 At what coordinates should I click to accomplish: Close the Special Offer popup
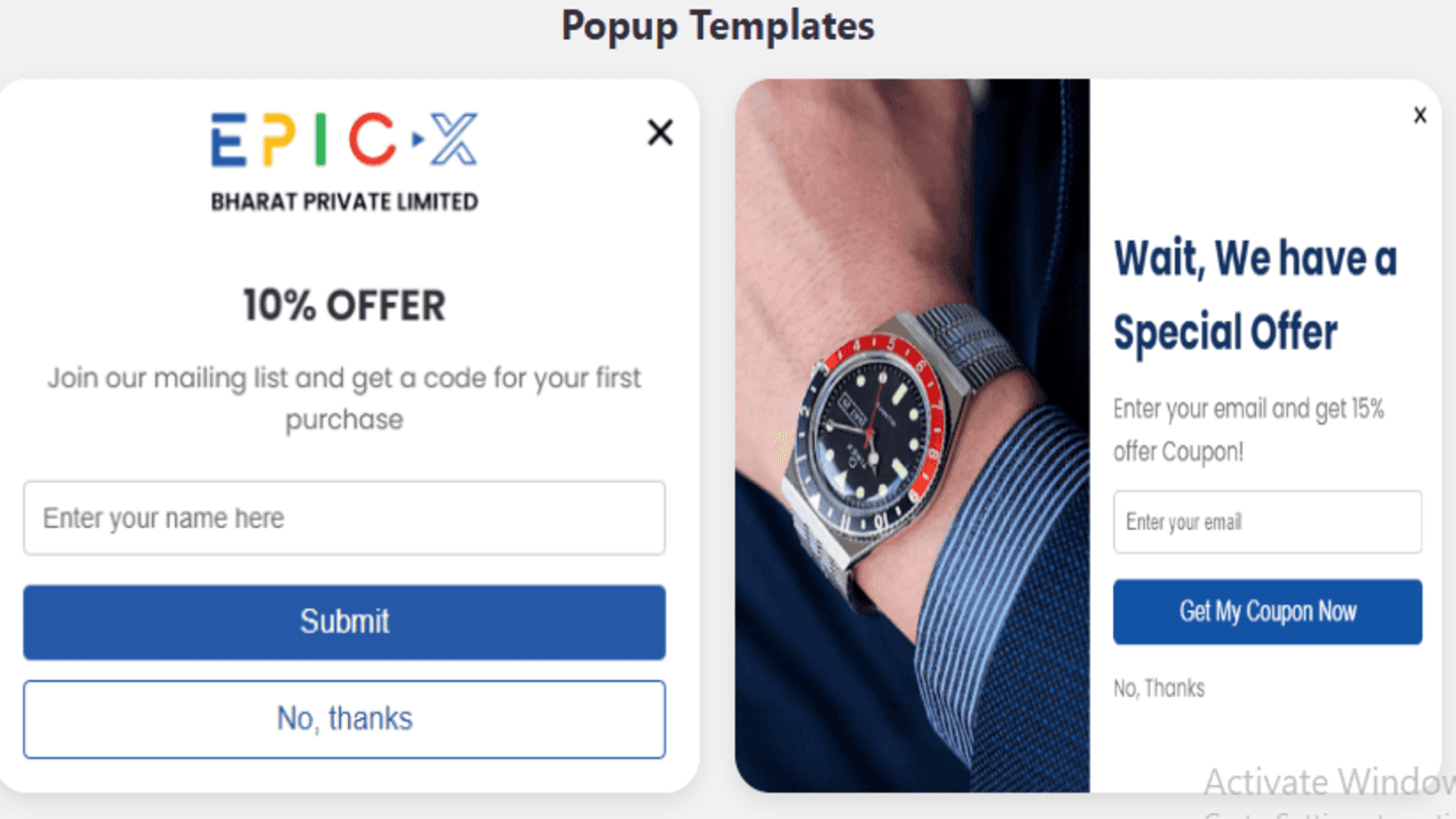coord(1420,115)
